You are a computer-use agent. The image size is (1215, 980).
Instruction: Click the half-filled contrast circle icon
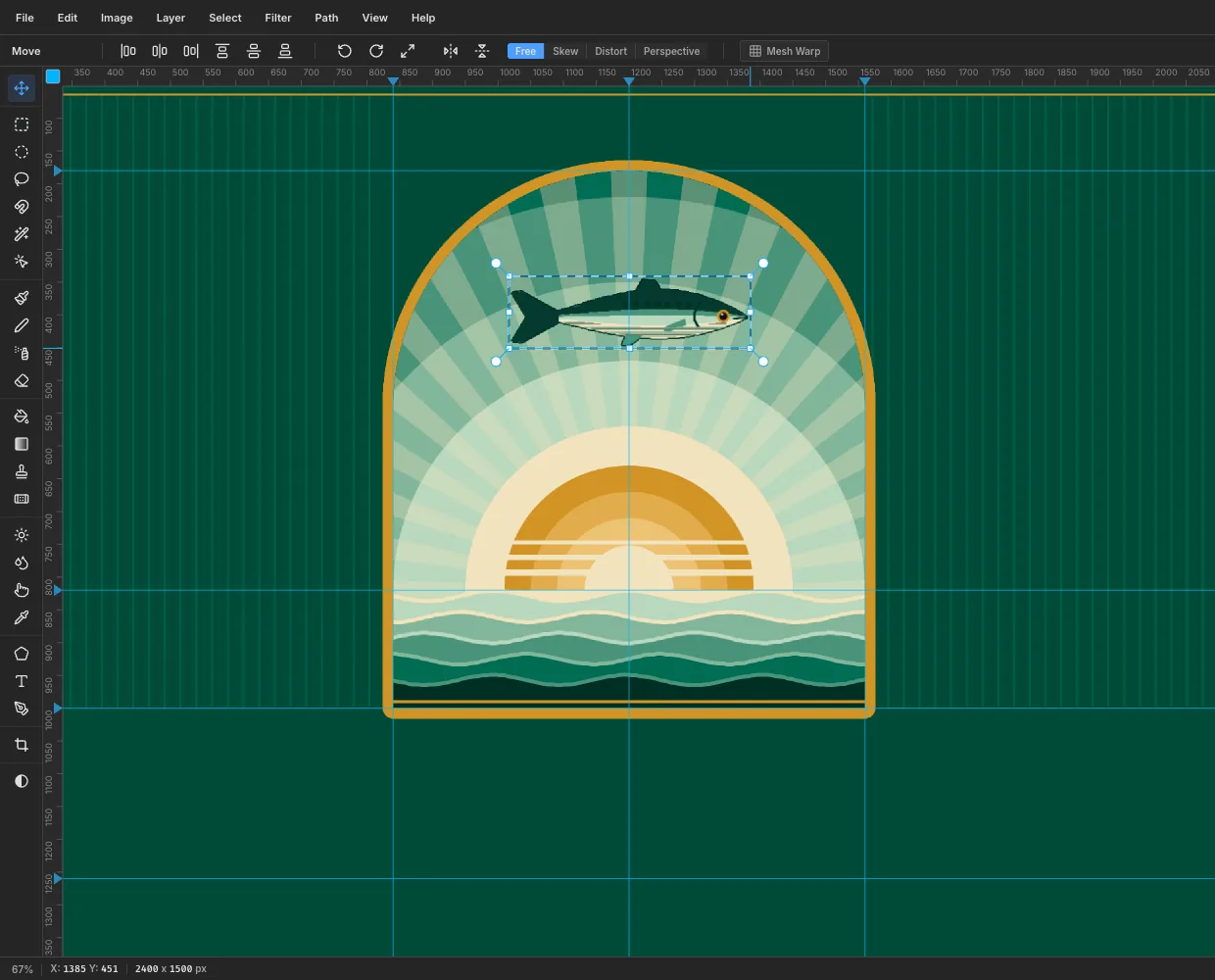pos(22,781)
